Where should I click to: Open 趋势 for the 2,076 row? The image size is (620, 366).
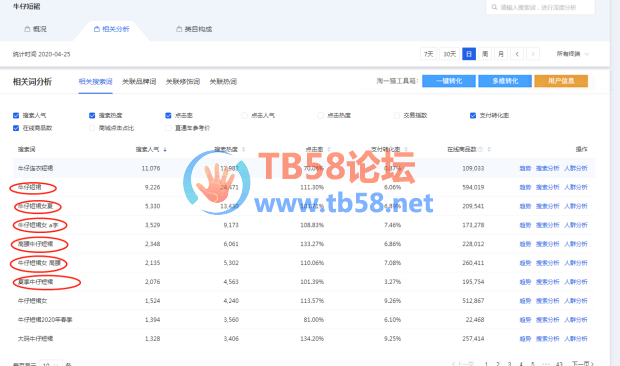point(525,282)
